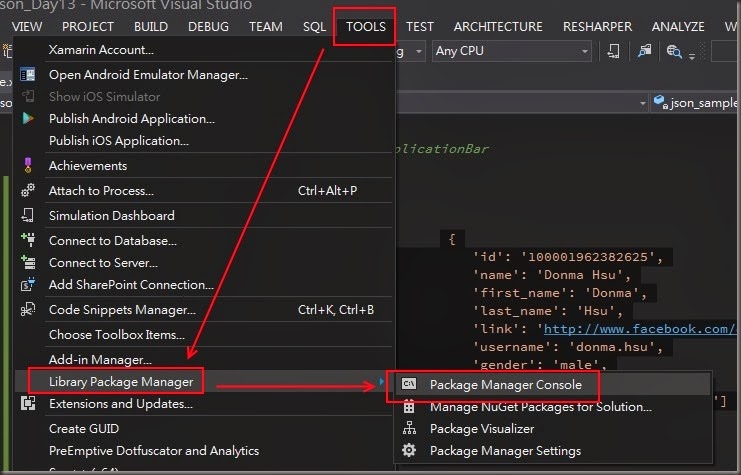The width and height of the screenshot is (741, 475).
Task: Click the find in files toolbar icon
Action: (674, 51)
